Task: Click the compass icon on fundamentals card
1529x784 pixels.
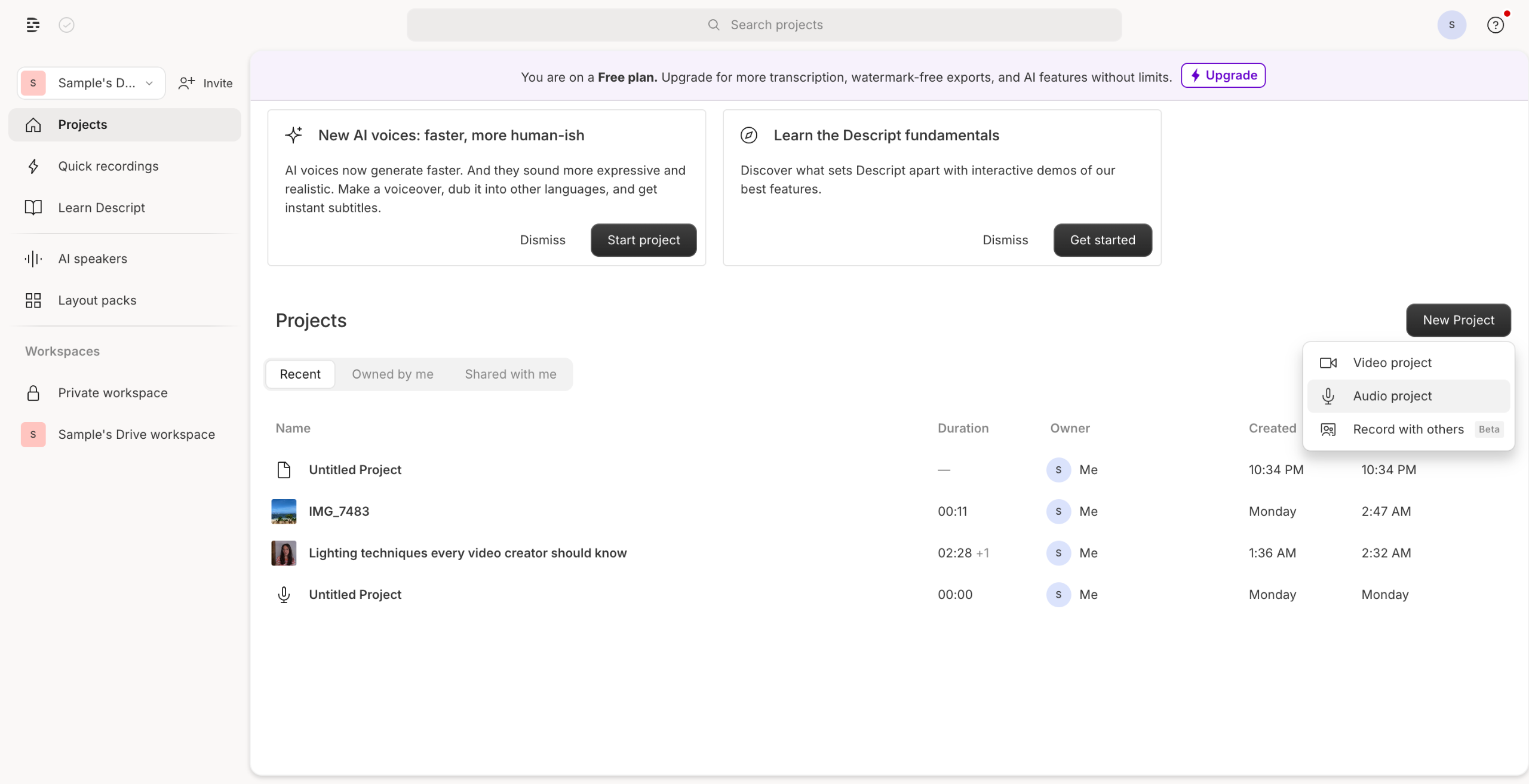Action: pos(748,135)
